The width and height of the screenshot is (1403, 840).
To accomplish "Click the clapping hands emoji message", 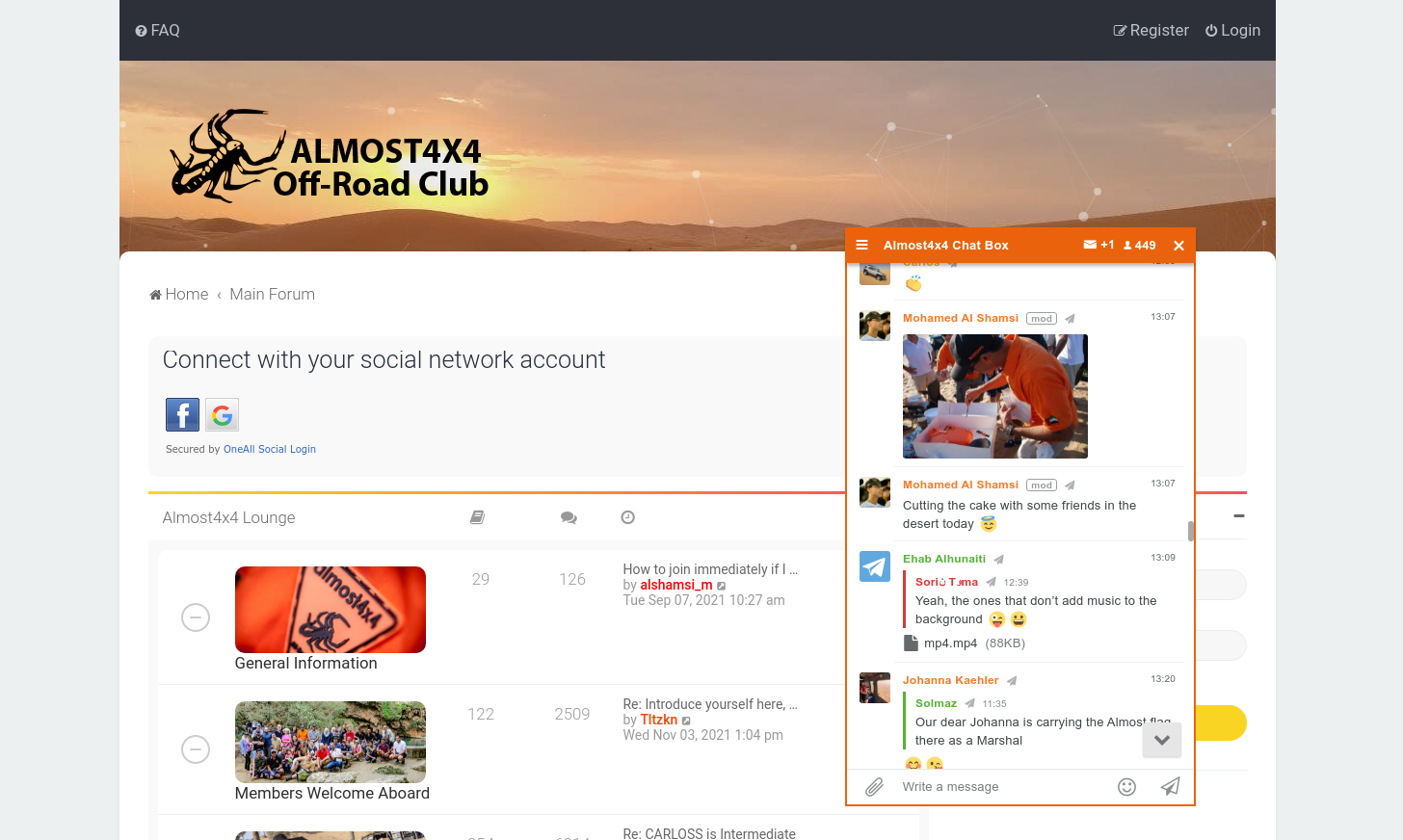I will click(x=913, y=283).
